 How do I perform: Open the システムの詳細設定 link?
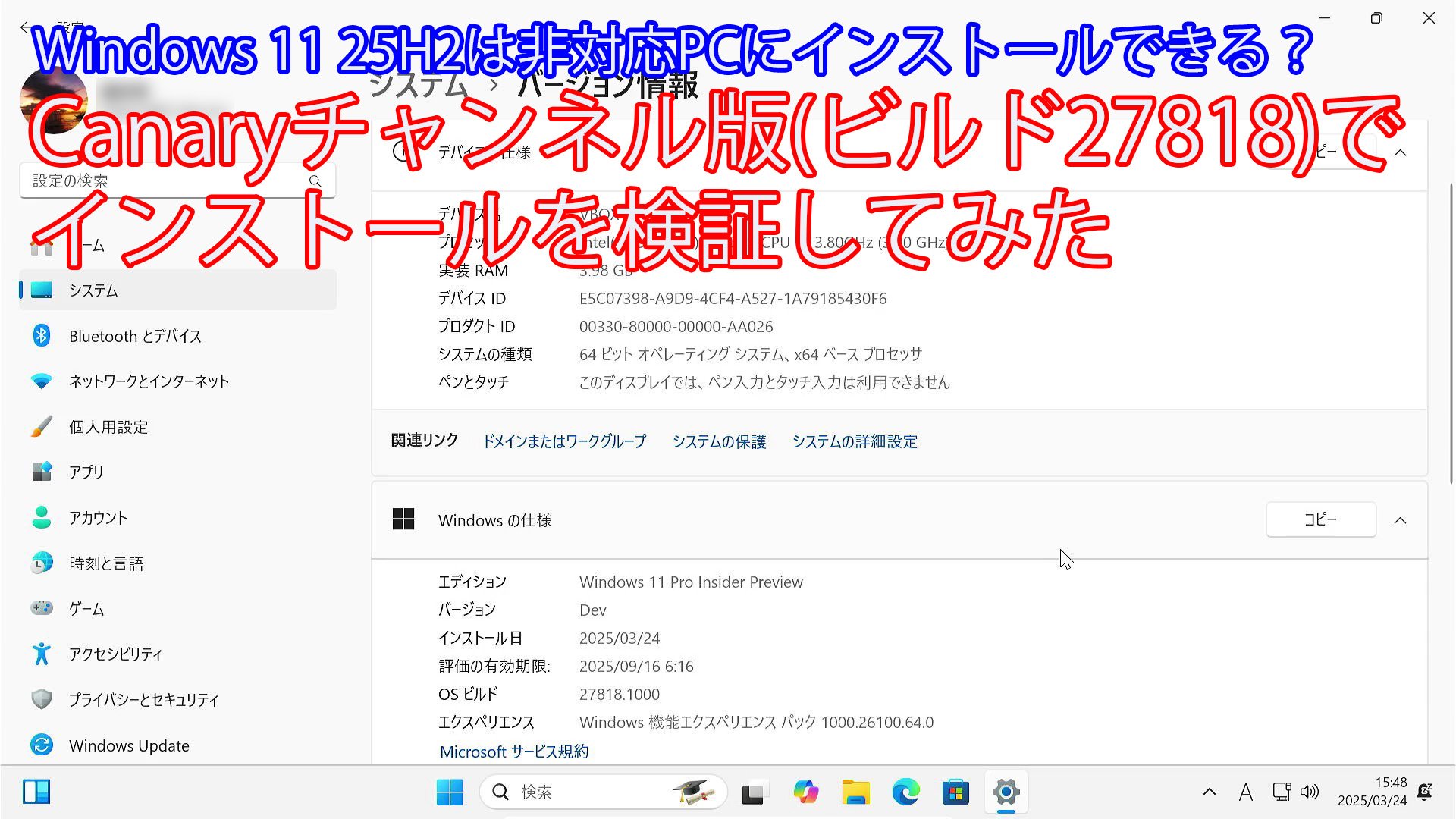click(855, 441)
